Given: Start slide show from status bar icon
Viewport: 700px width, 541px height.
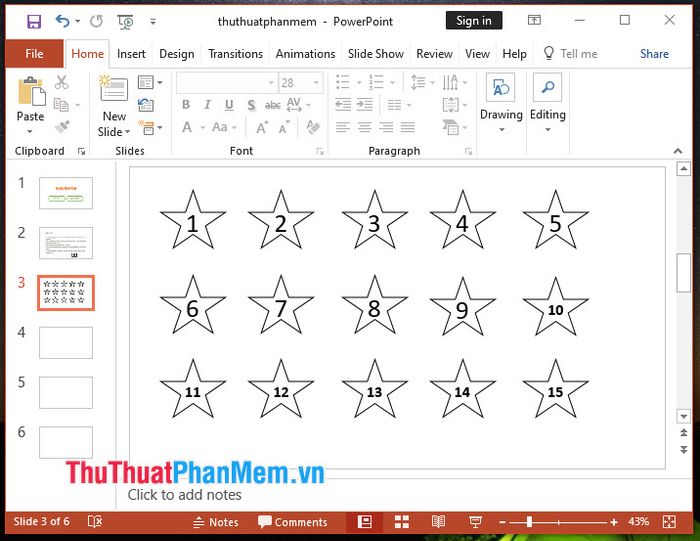Looking at the screenshot, I should [476, 522].
